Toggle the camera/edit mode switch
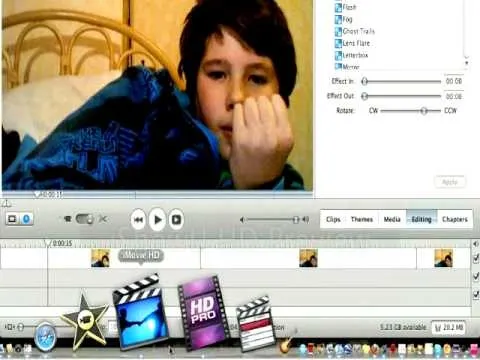Image resolution: width=480 pixels, height=360 pixels. [x=85, y=219]
